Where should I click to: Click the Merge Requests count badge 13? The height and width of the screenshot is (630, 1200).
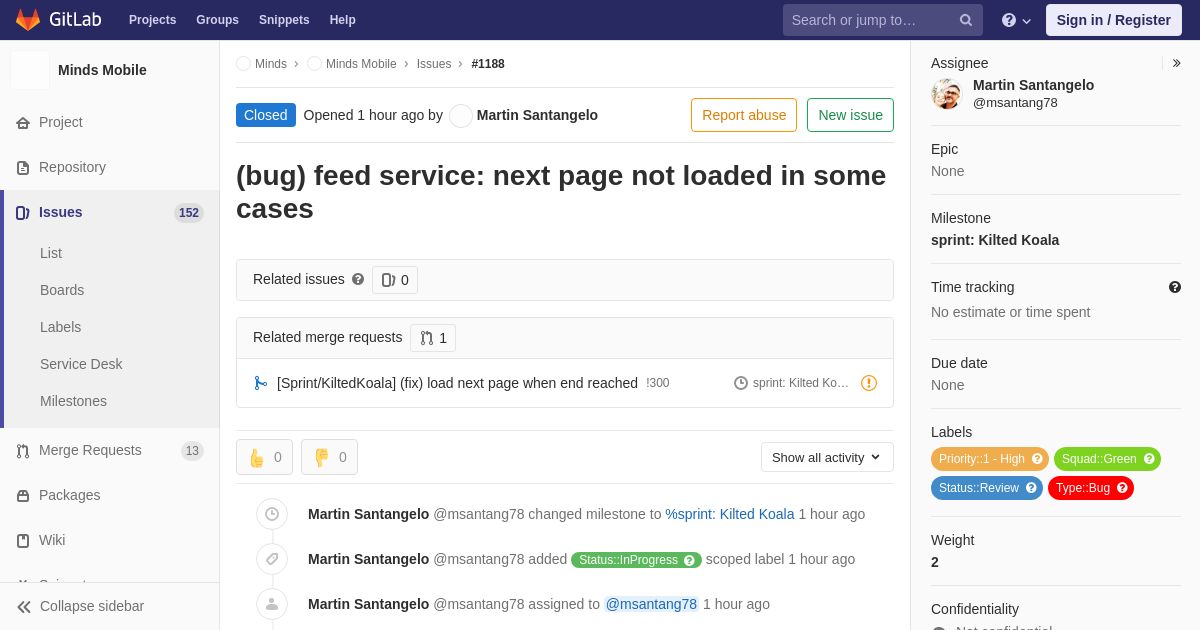click(192, 451)
